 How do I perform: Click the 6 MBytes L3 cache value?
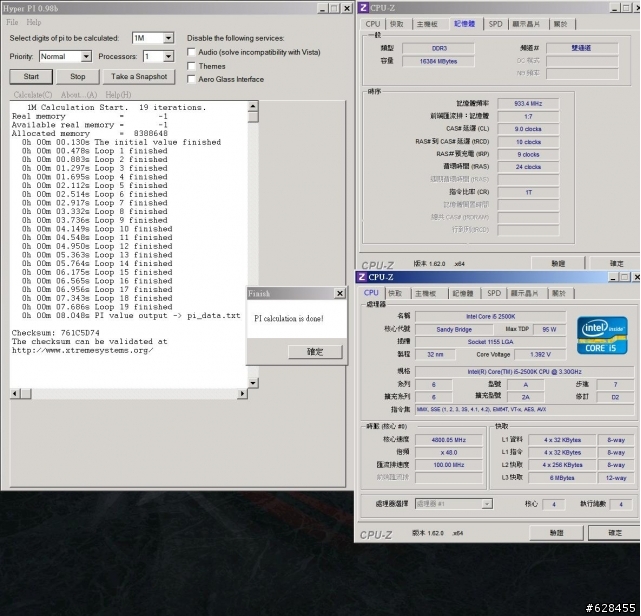[x=562, y=478]
